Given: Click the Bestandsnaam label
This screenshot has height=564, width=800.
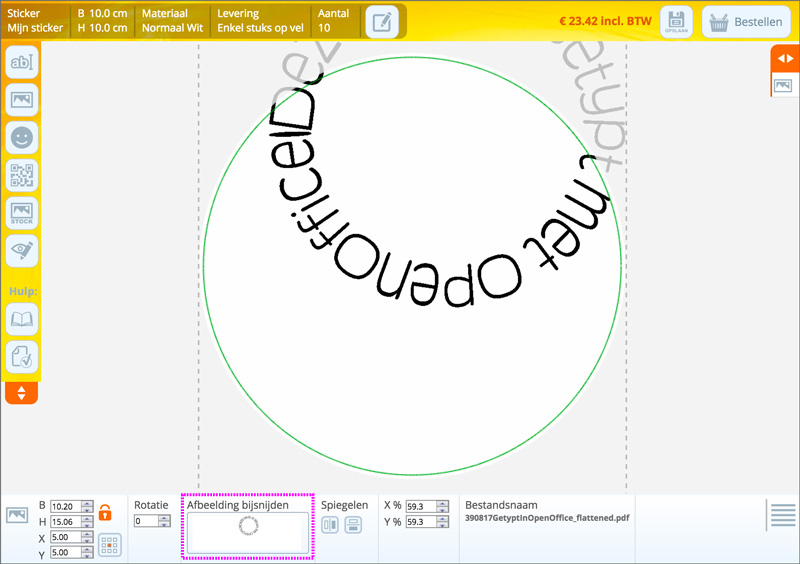Looking at the screenshot, I should pyautogui.click(x=501, y=505).
